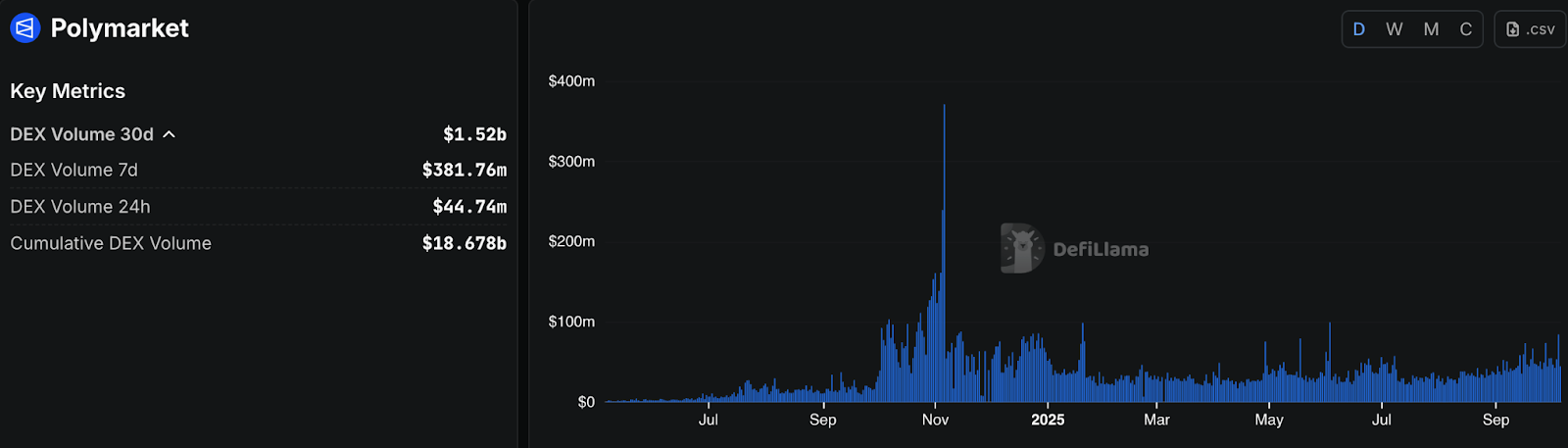The image size is (1568, 448).
Task: Click the DEX Volume 30d label
Action: tap(82, 134)
